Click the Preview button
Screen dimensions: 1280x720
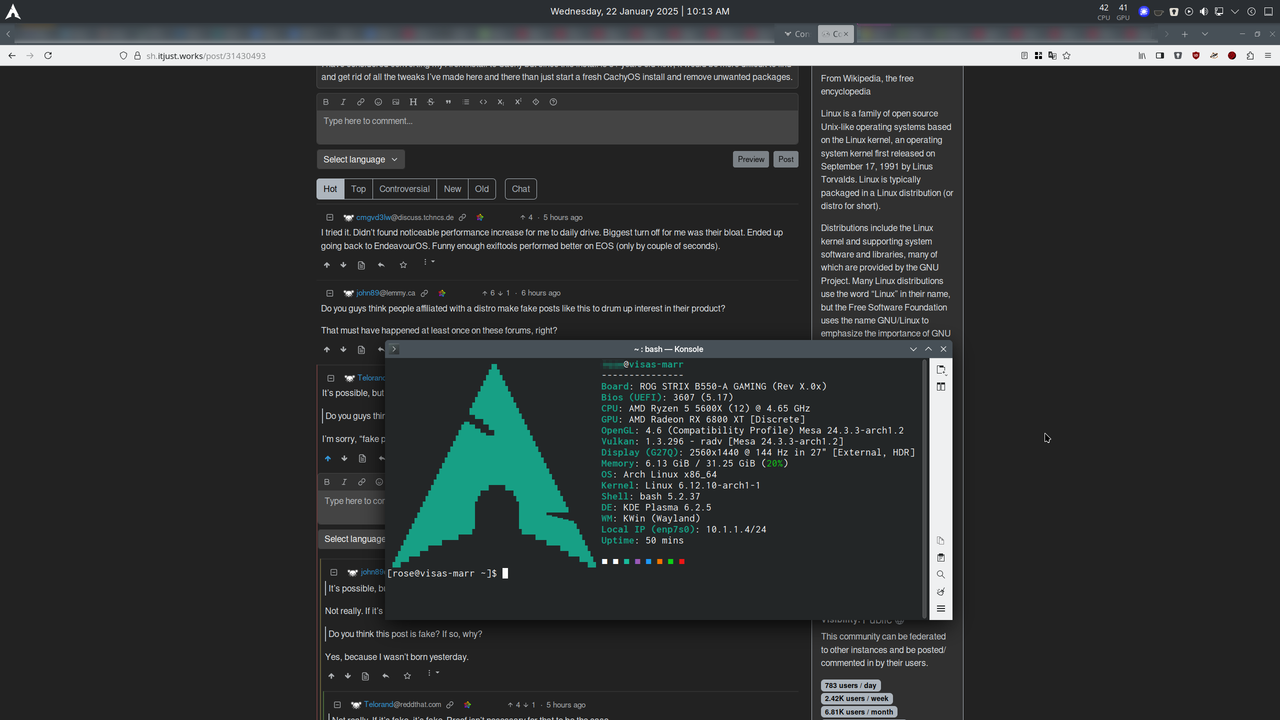pos(750,159)
